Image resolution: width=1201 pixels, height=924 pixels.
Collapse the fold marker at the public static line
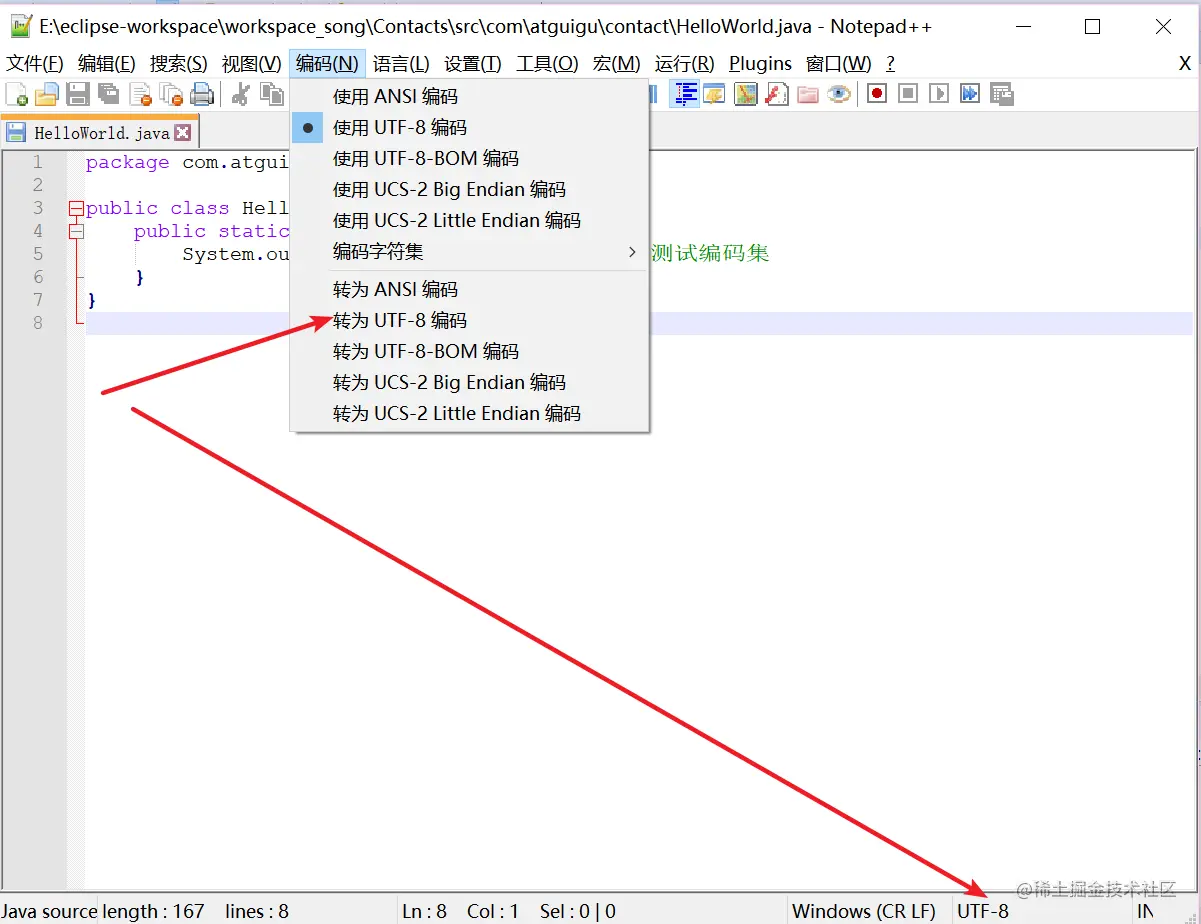point(76,231)
